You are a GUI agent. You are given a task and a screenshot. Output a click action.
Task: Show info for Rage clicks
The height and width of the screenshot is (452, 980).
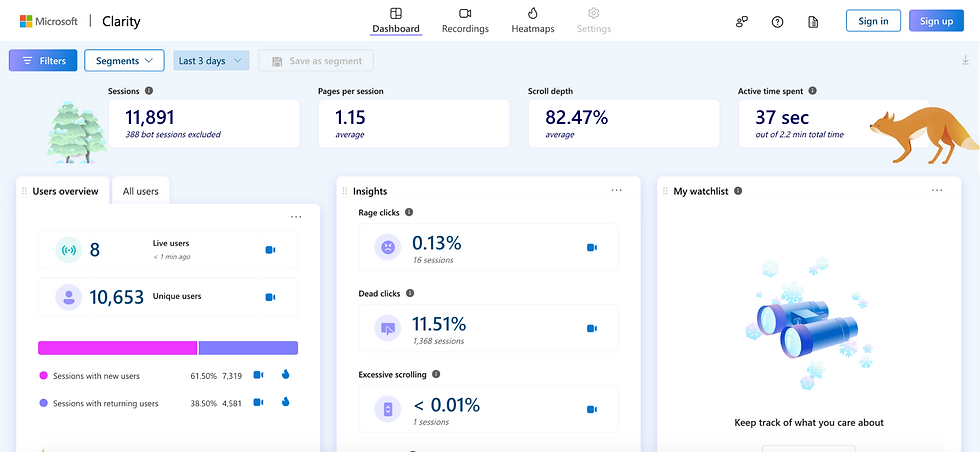click(409, 212)
